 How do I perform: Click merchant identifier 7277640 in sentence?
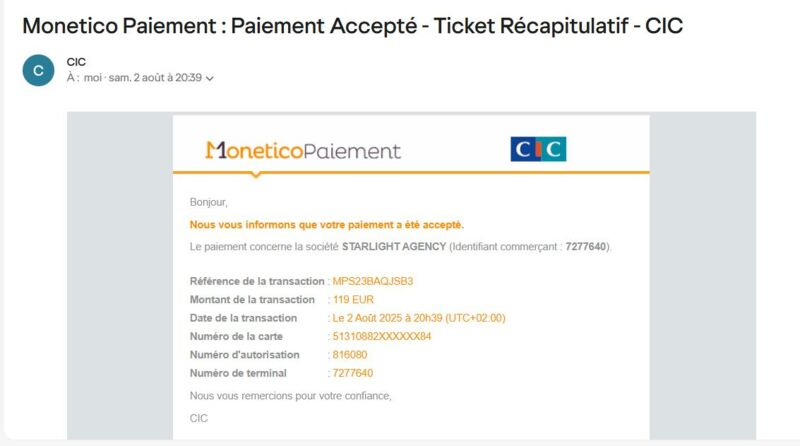coord(586,246)
